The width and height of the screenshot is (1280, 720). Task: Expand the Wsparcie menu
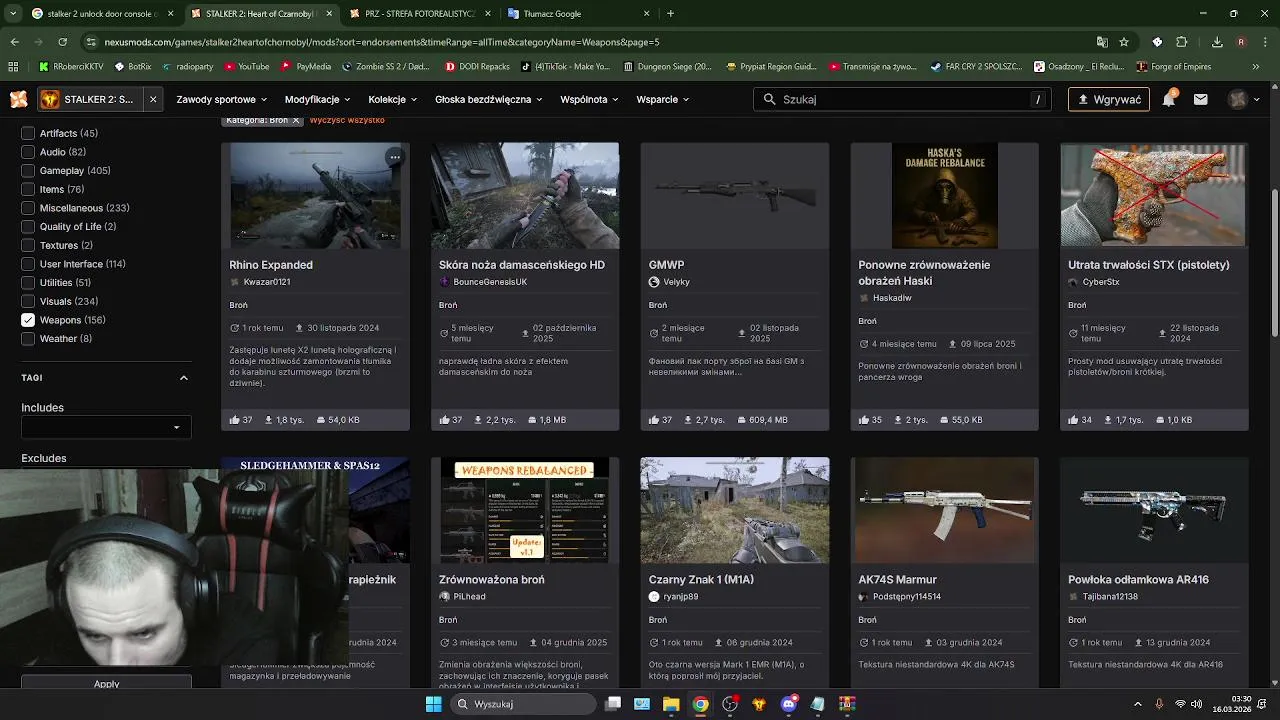pos(663,99)
